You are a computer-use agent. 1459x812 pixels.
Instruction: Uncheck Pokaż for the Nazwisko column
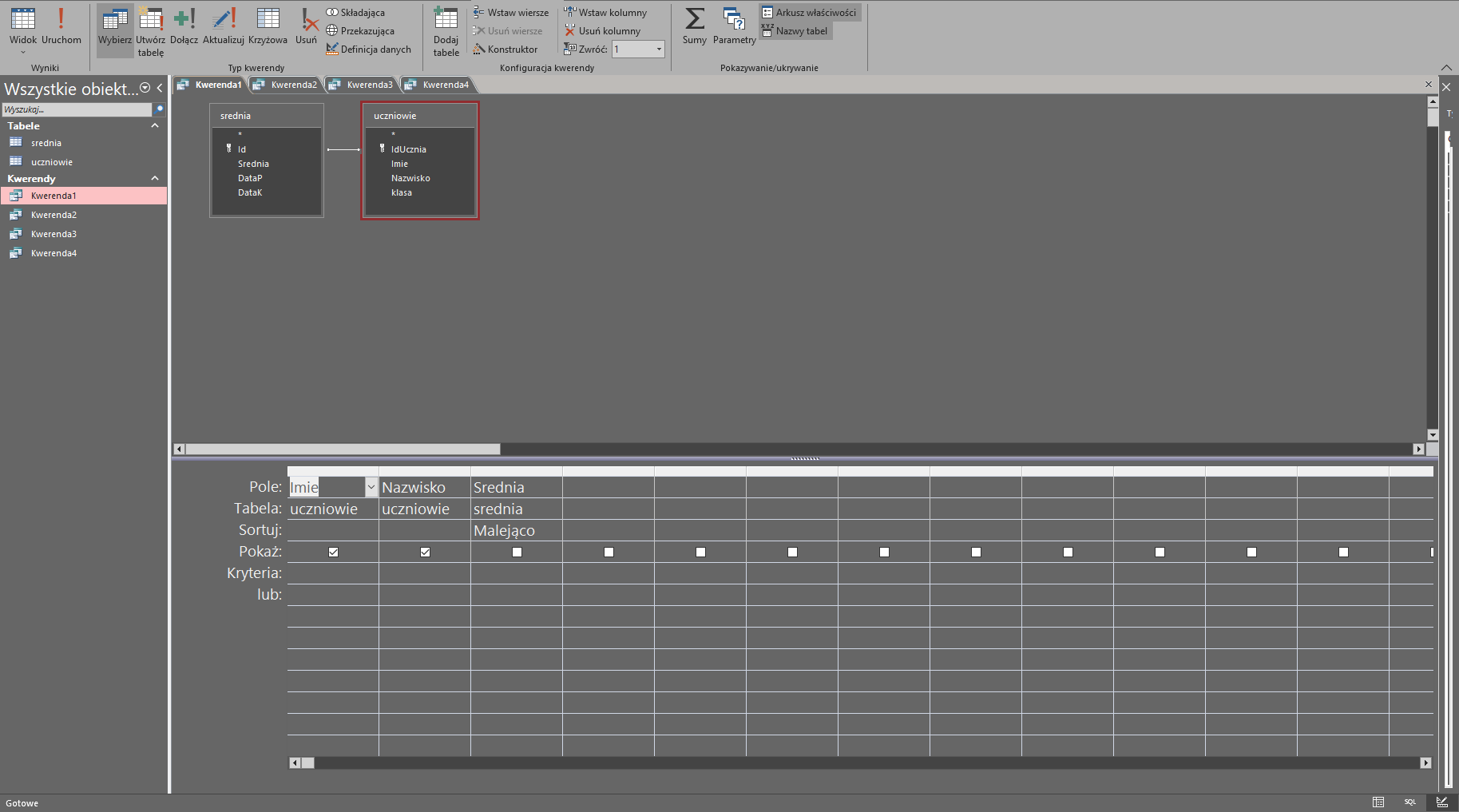425,552
